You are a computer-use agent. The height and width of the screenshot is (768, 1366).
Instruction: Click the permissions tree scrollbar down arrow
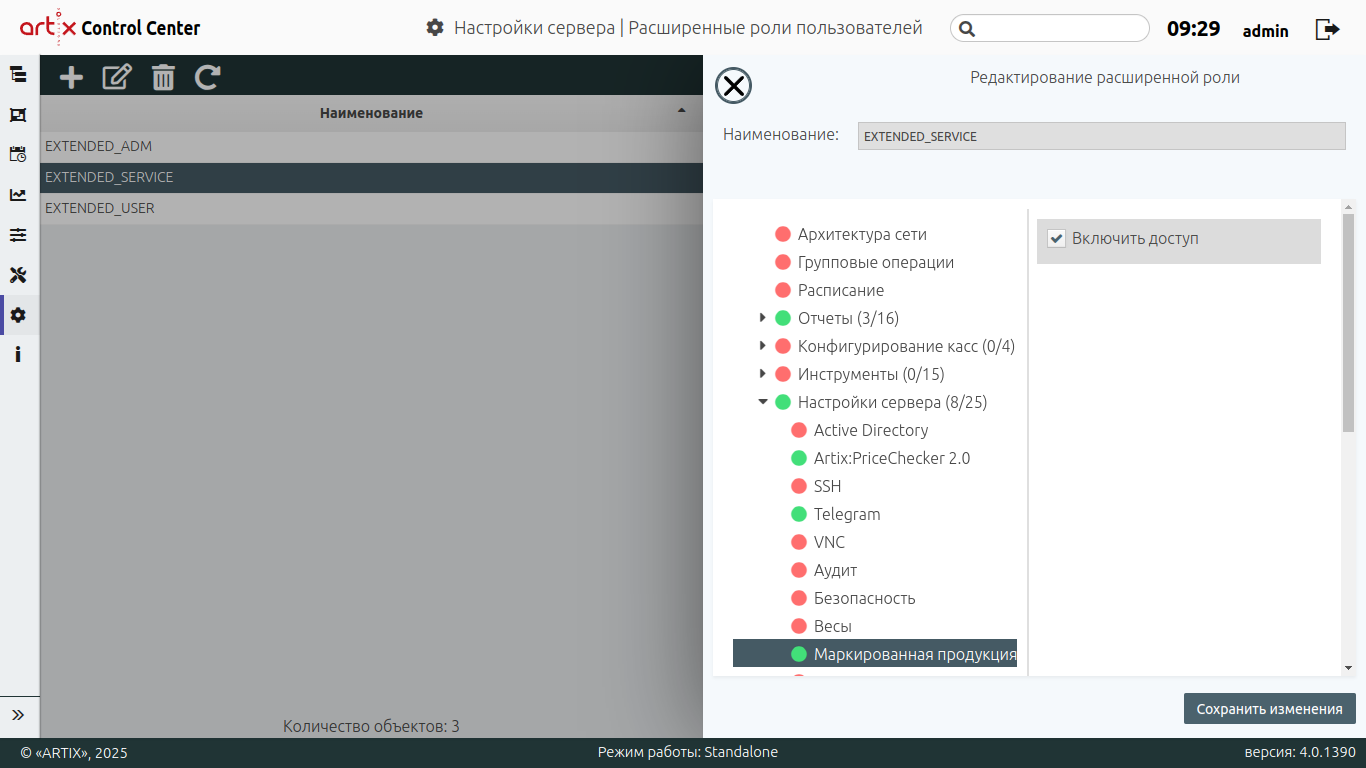tap(1348, 667)
